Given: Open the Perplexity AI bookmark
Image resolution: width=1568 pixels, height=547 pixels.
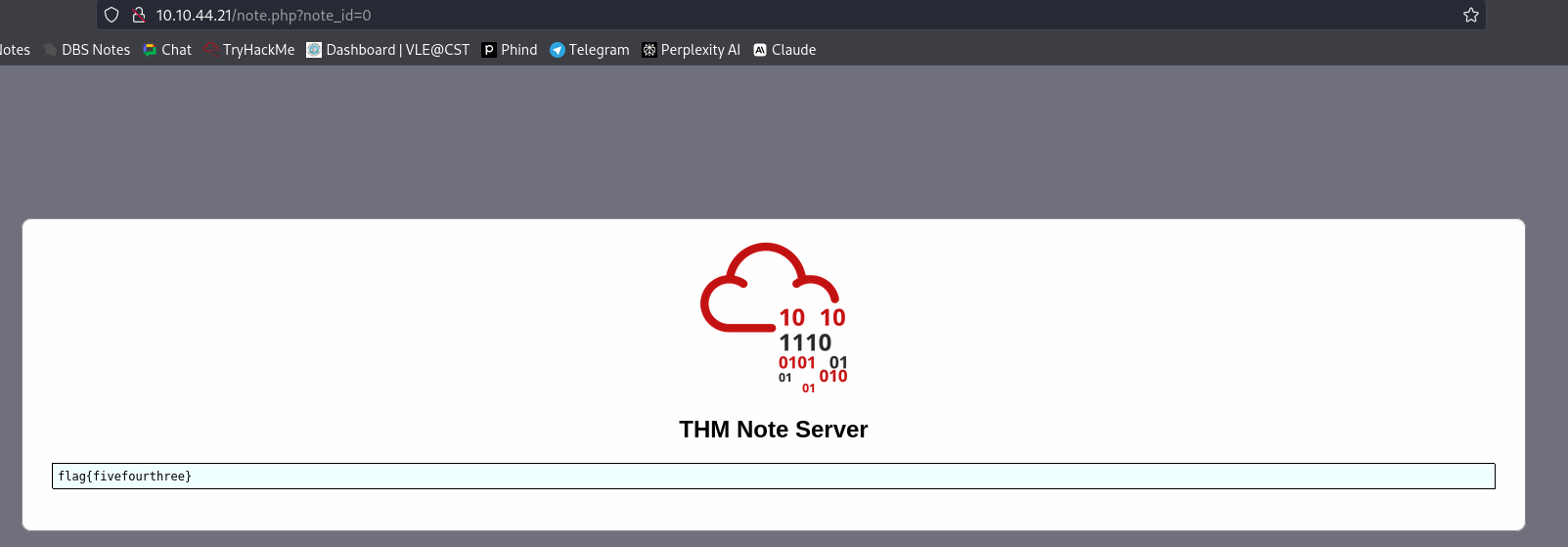Looking at the screenshot, I should click(691, 50).
